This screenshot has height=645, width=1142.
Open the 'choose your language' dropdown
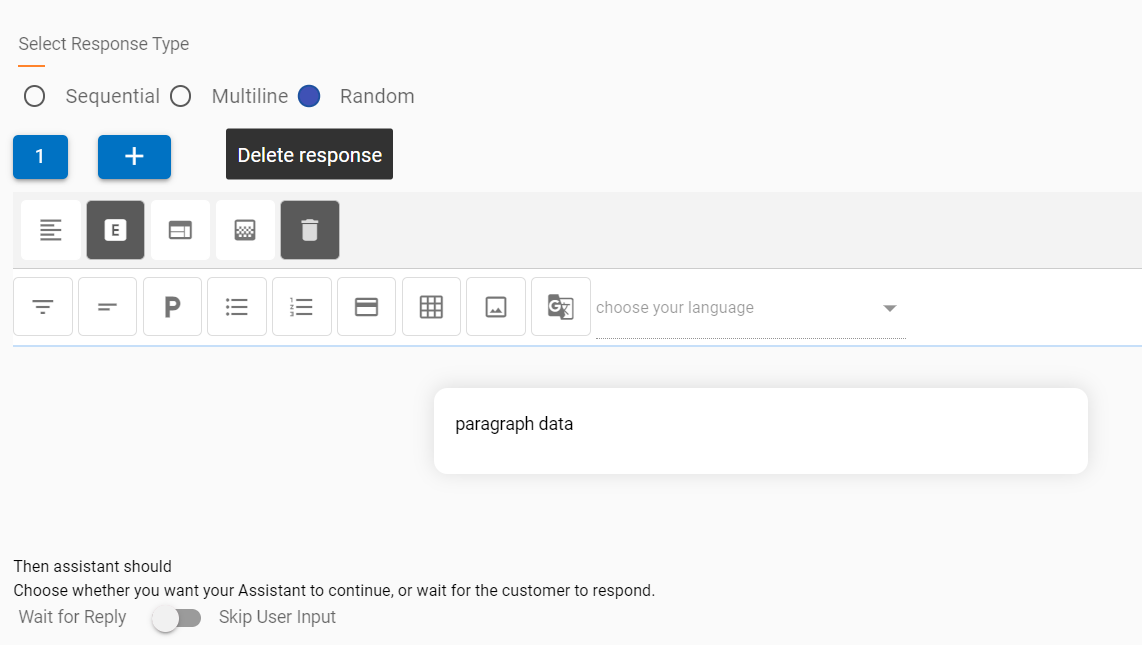(x=750, y=307)
